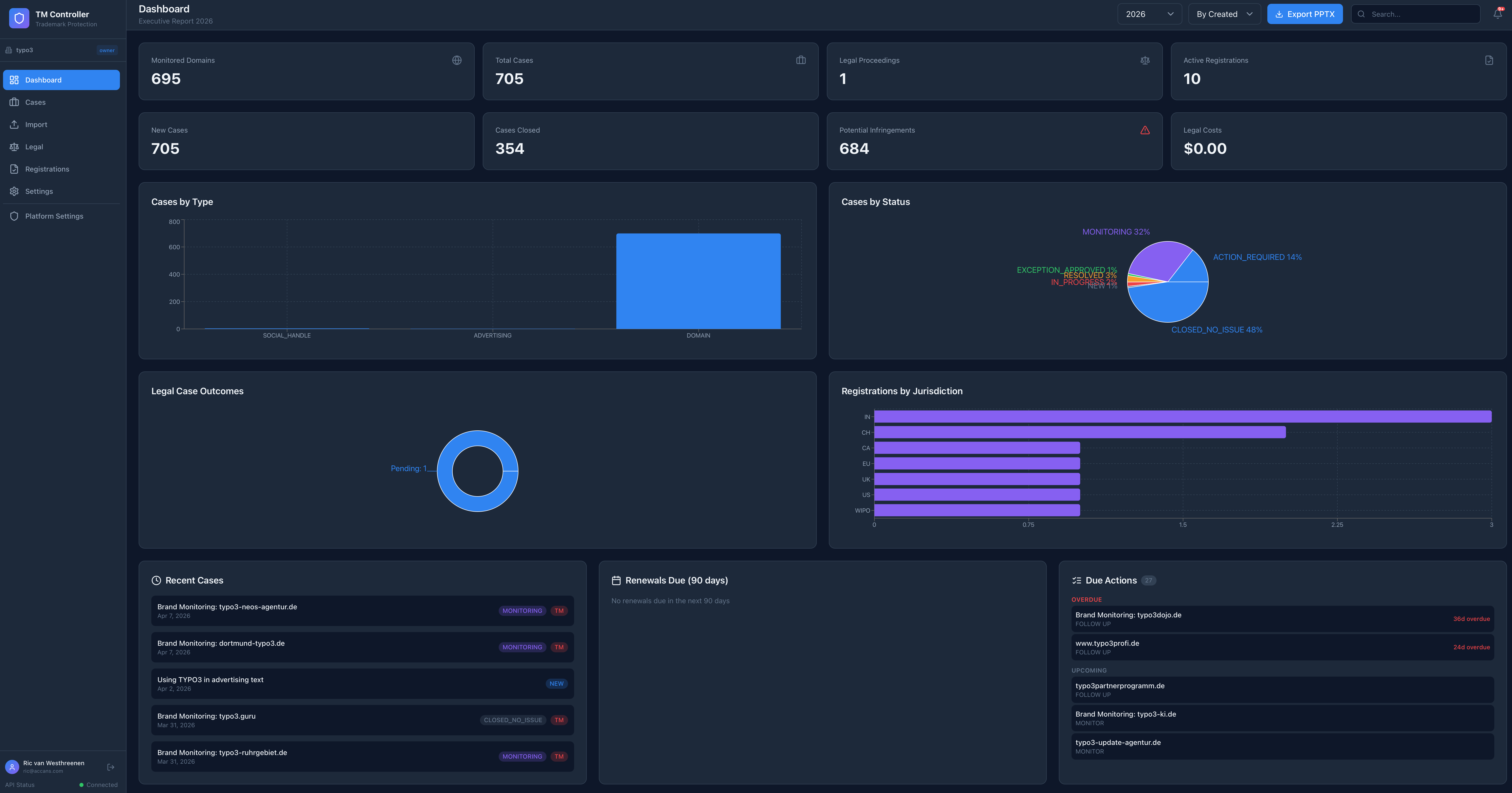
Task: Go to Cases in sidebar
Action: tap(61, 102)
